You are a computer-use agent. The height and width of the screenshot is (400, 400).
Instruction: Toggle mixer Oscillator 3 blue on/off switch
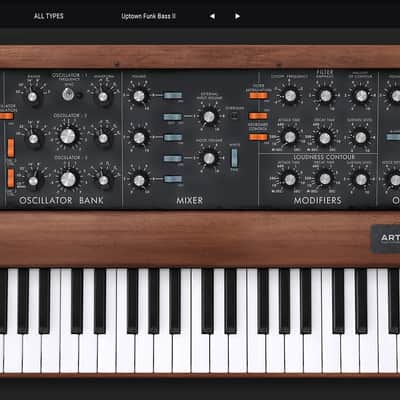point(173,179)
